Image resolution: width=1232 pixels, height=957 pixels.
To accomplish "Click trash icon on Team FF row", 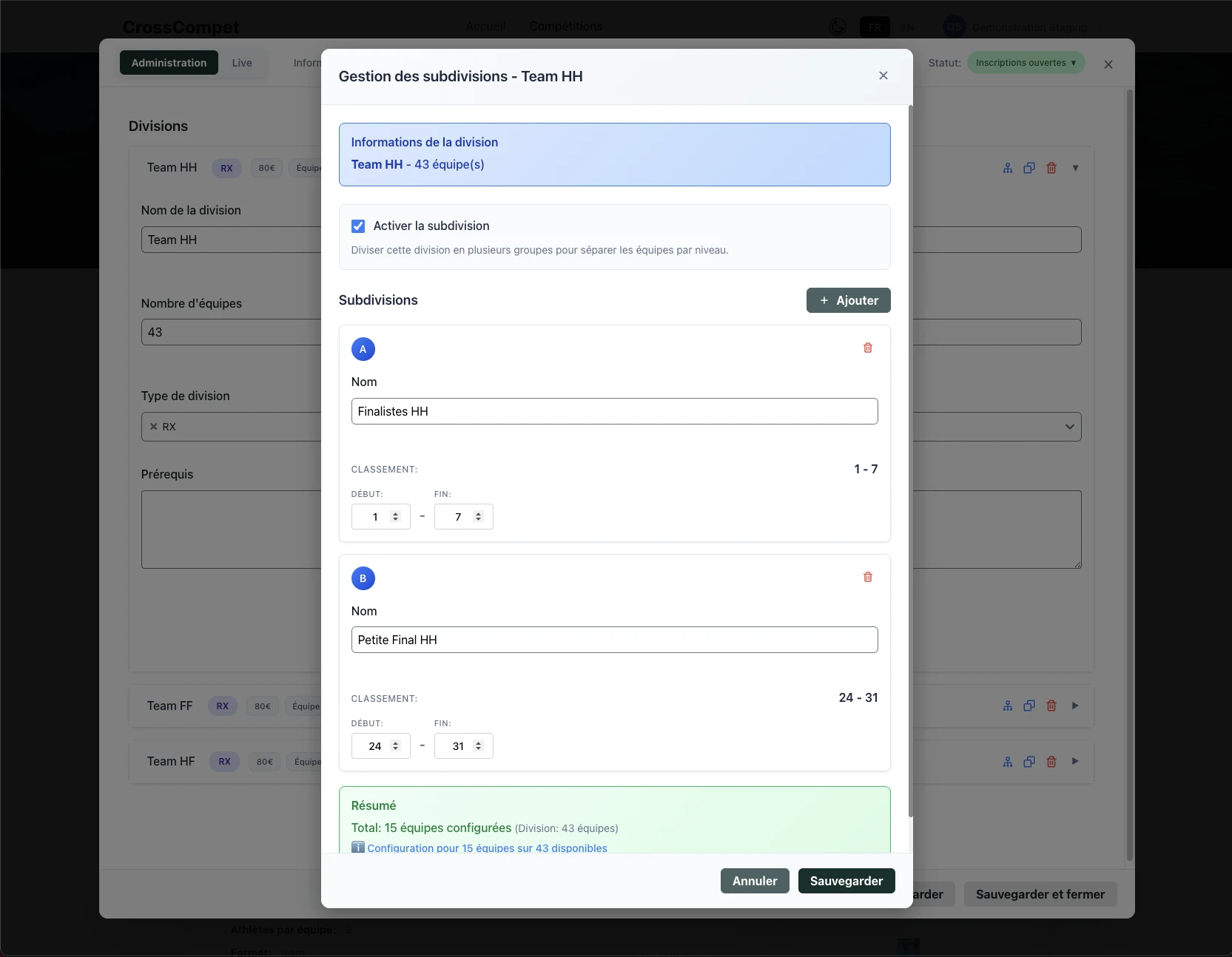I will pos(1051,706).
